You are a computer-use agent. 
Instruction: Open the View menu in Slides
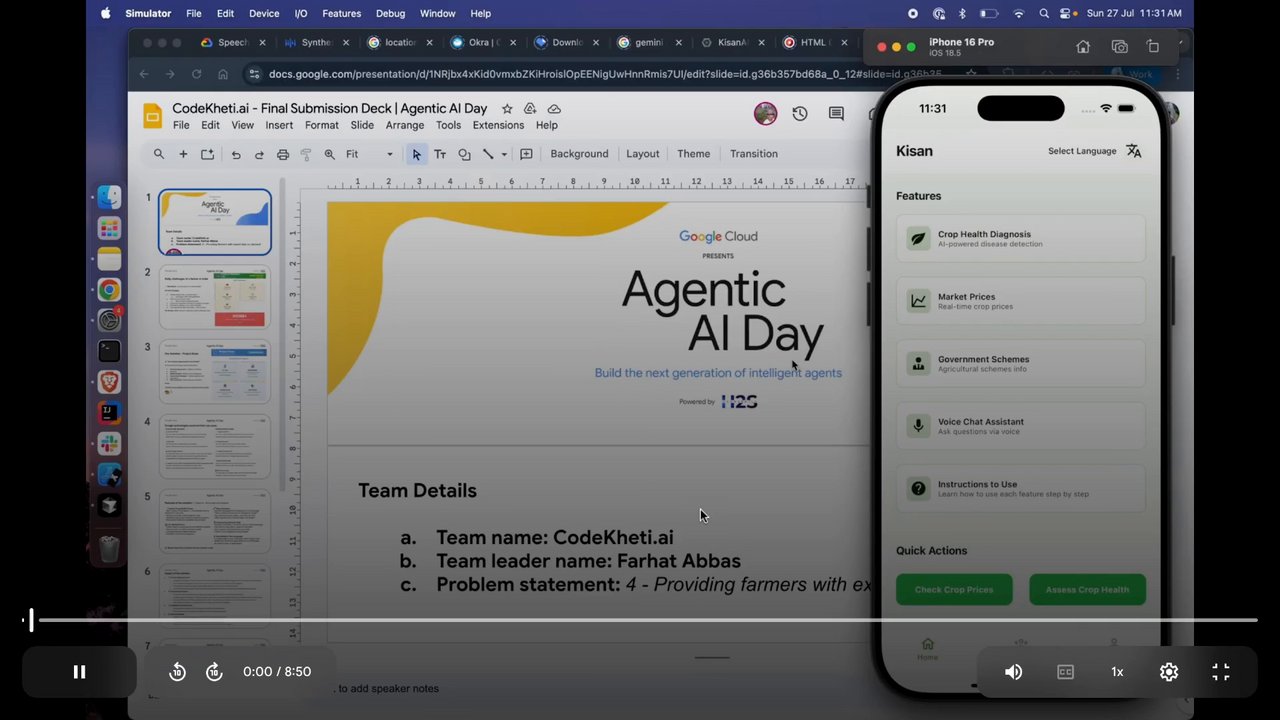243,125
